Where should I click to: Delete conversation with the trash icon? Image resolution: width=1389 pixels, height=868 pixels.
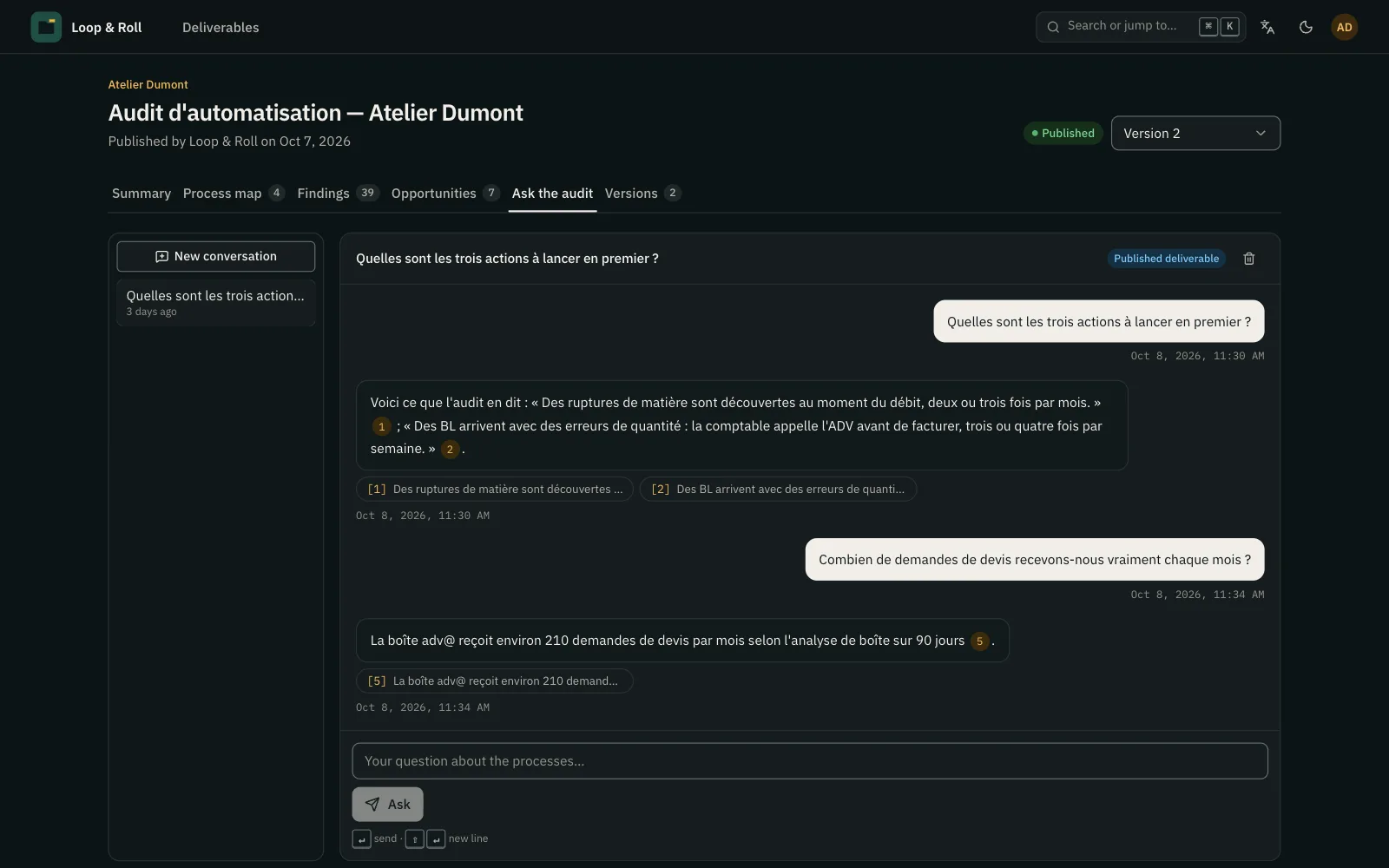[1249, 259]
